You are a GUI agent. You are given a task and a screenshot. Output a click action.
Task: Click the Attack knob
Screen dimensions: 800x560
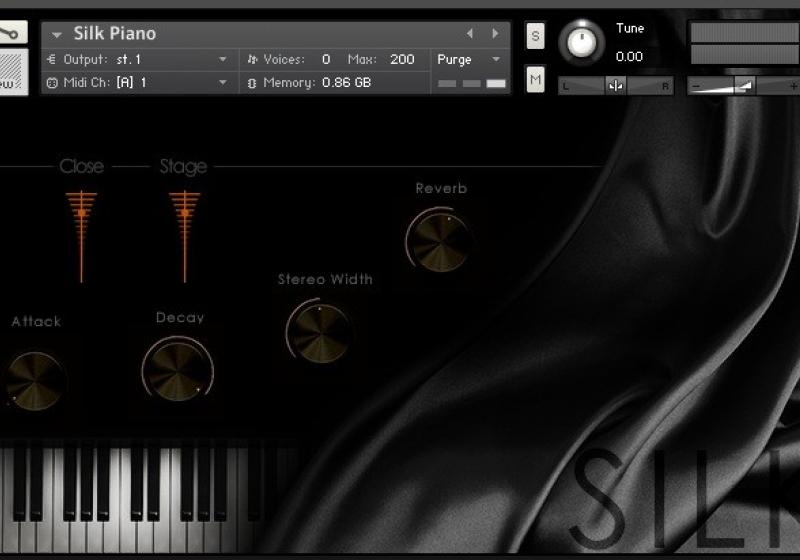(x=35, y=381)
